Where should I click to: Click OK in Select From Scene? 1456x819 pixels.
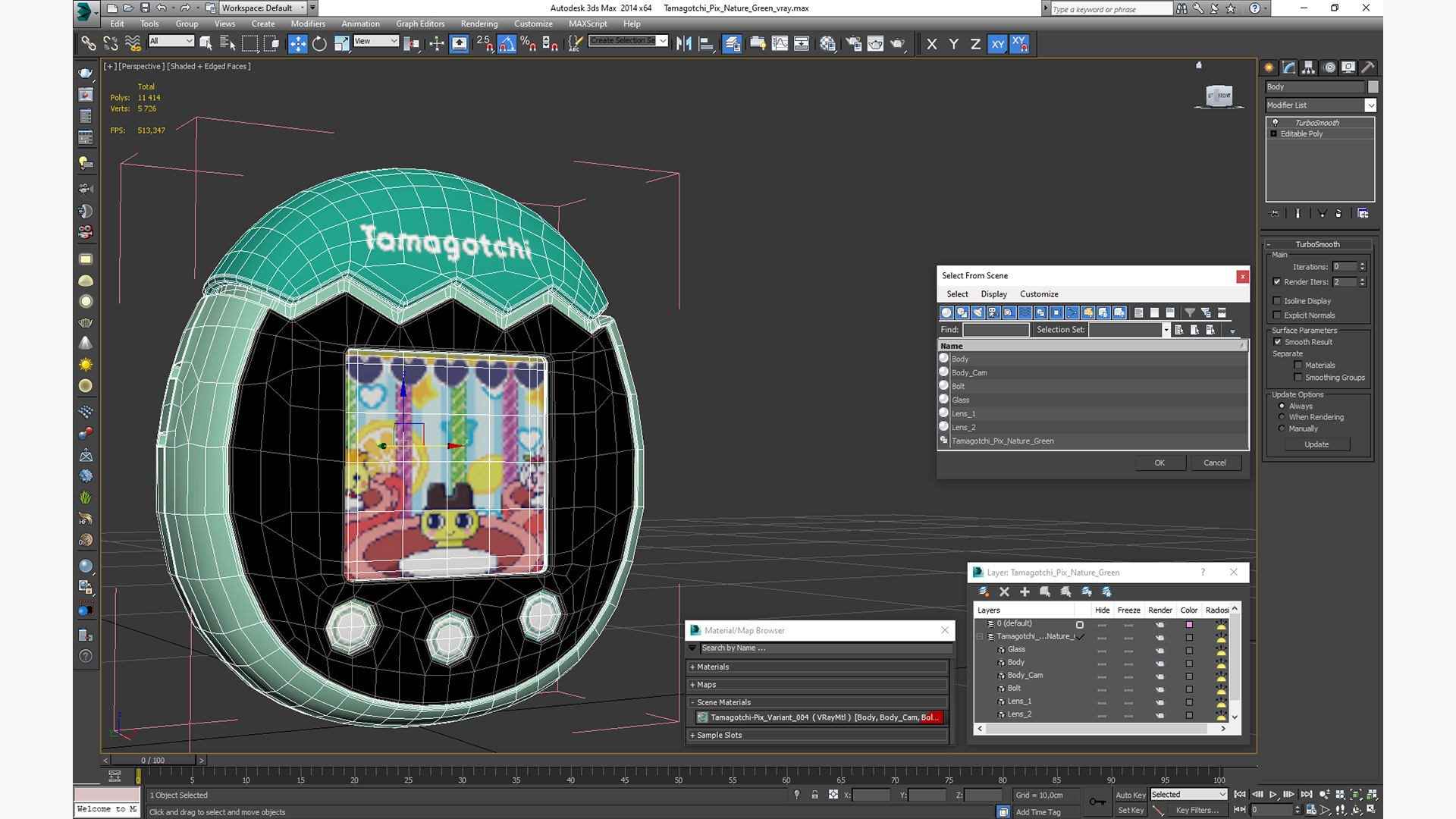point(1160,463)
